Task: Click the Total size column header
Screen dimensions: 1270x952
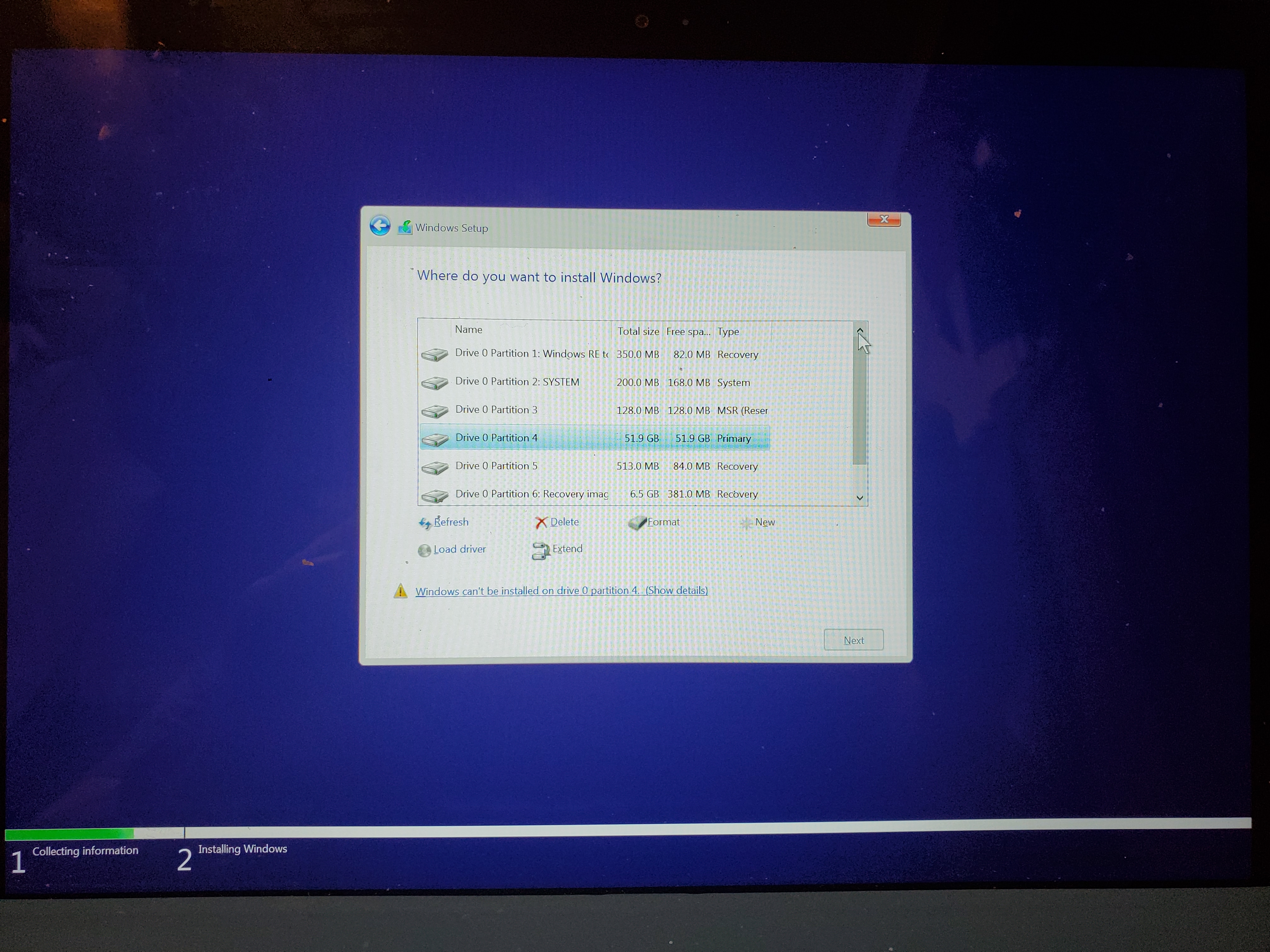Action: [x=638, y=331]
